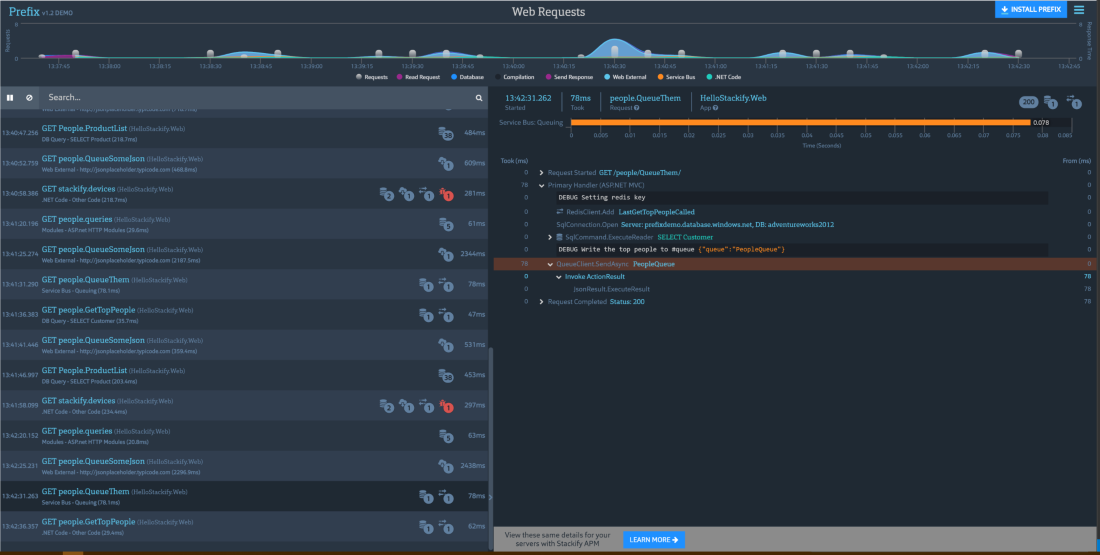Pause live request capture
1100x555 pixels.
tap(10, 98)
